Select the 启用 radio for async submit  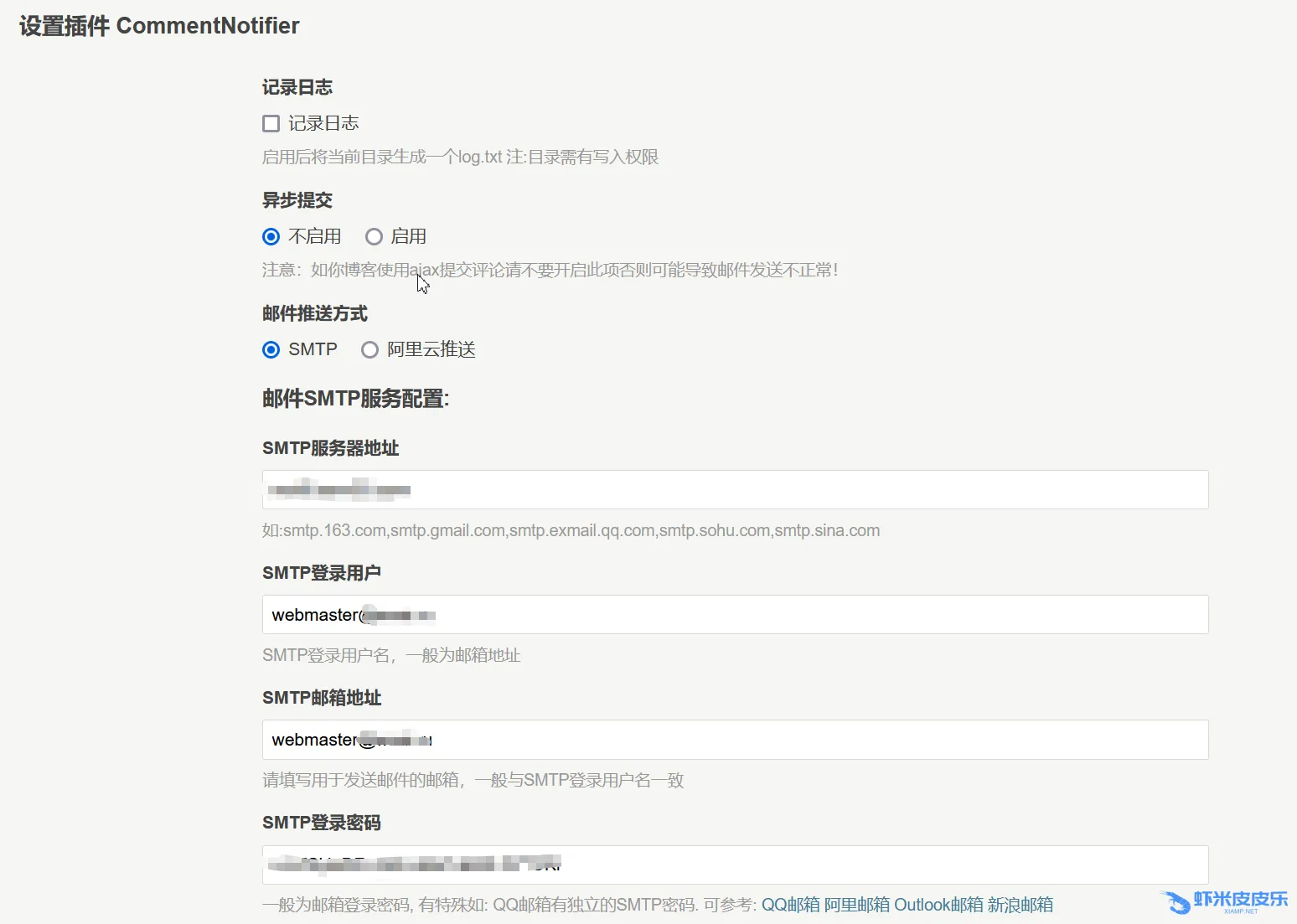[x=374, y=237]
